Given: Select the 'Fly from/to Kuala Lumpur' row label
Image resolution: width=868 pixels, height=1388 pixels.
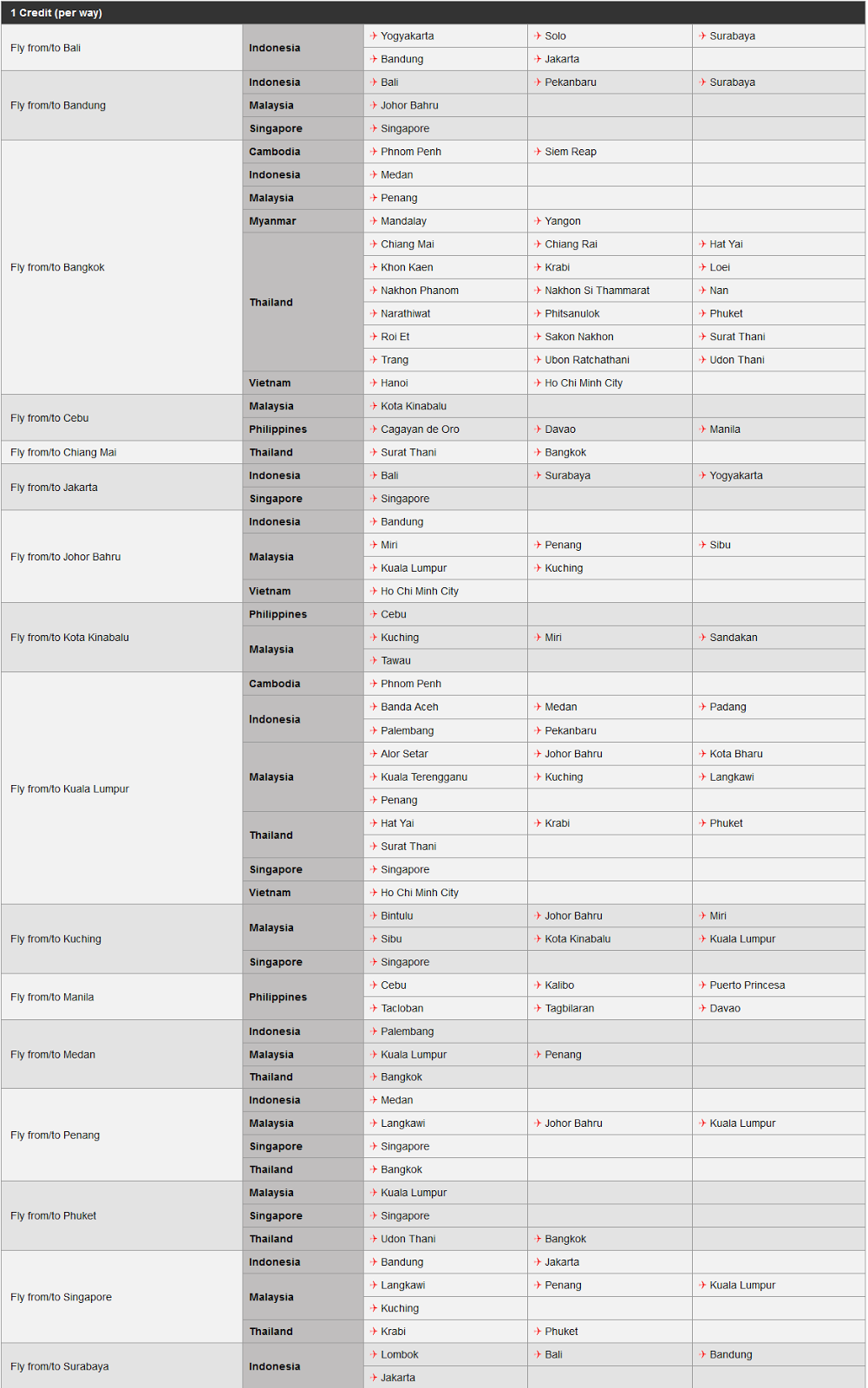Looking at the screenshot, I should click(69, 789).
